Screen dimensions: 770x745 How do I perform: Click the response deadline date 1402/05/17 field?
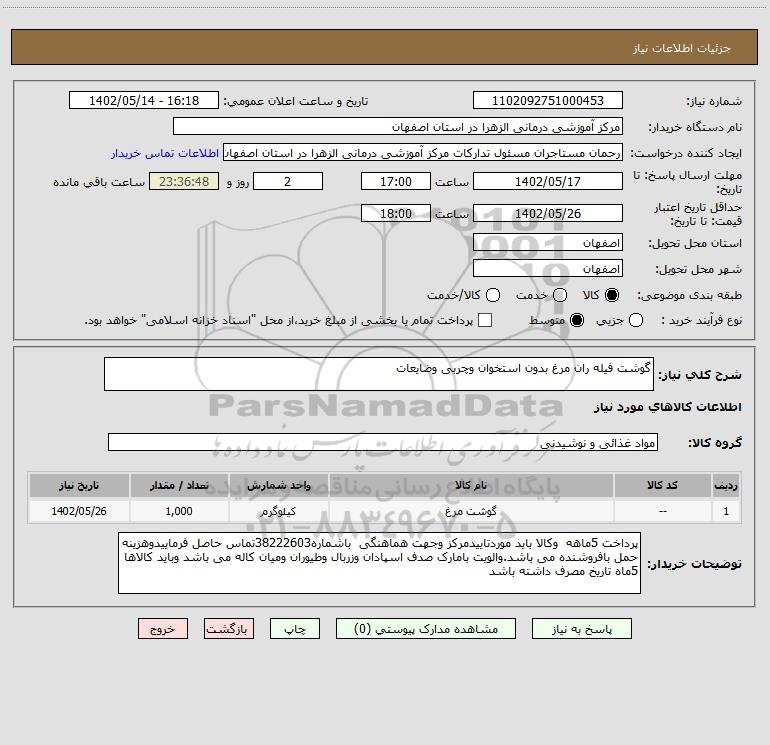(x=548, y=181)
